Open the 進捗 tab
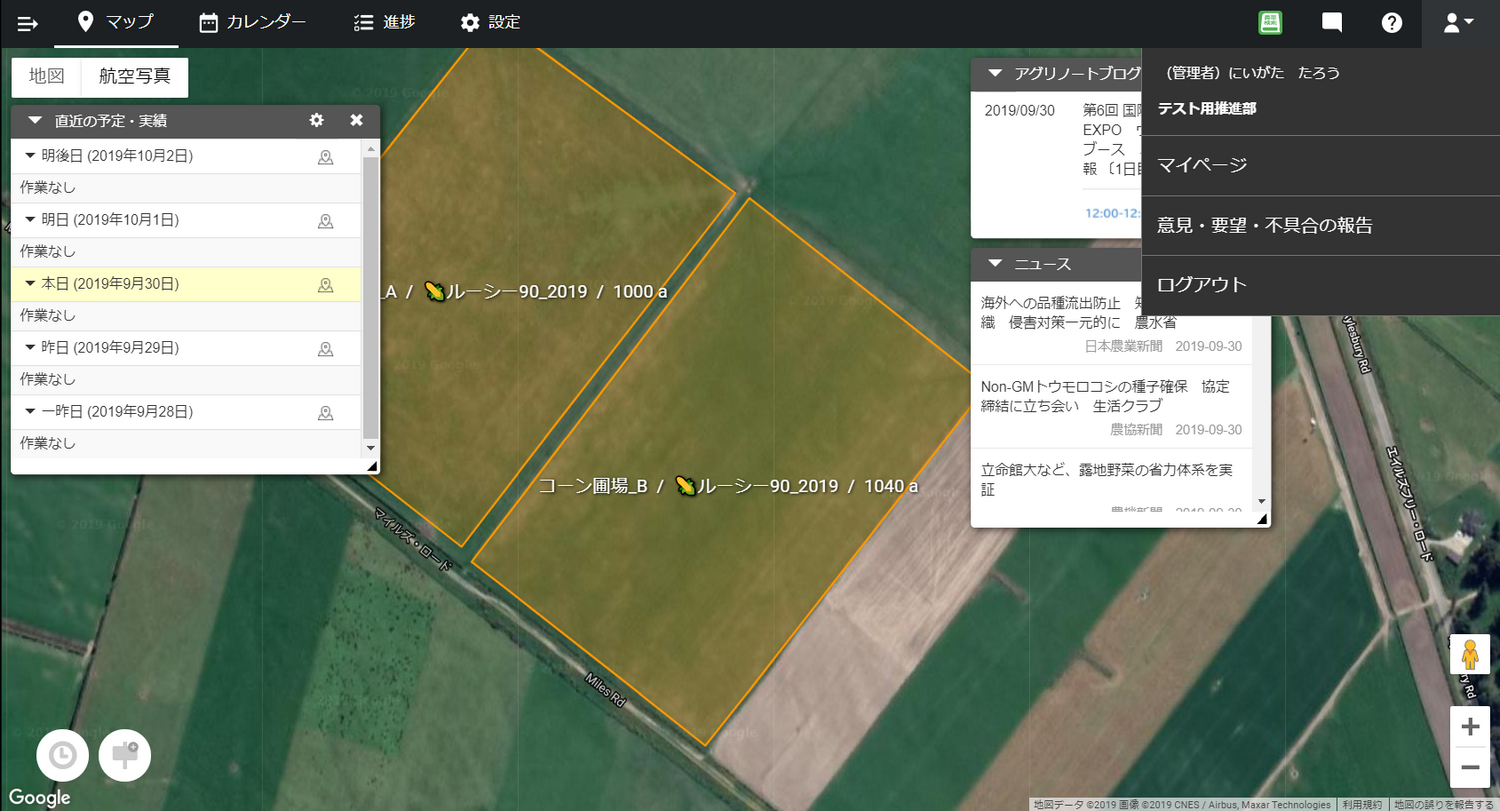Viewport: 1500px width, 811px height. click(x=385, y=22)
